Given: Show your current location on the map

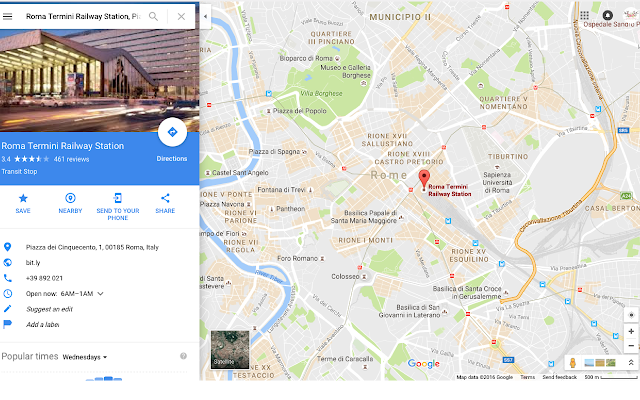Looking at the screenshot, I should (x=631, y=315).
